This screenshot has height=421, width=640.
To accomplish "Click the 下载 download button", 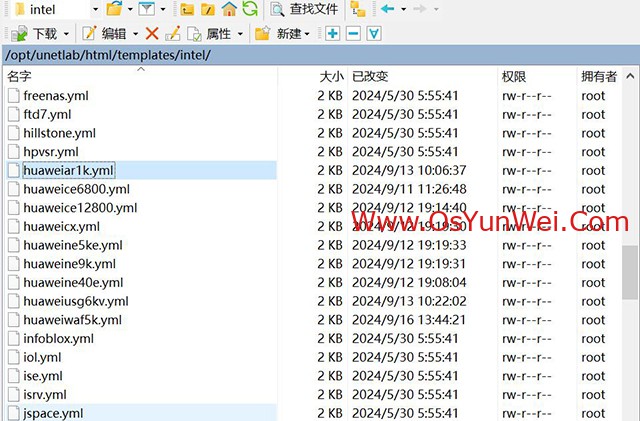I will point(33,33).
